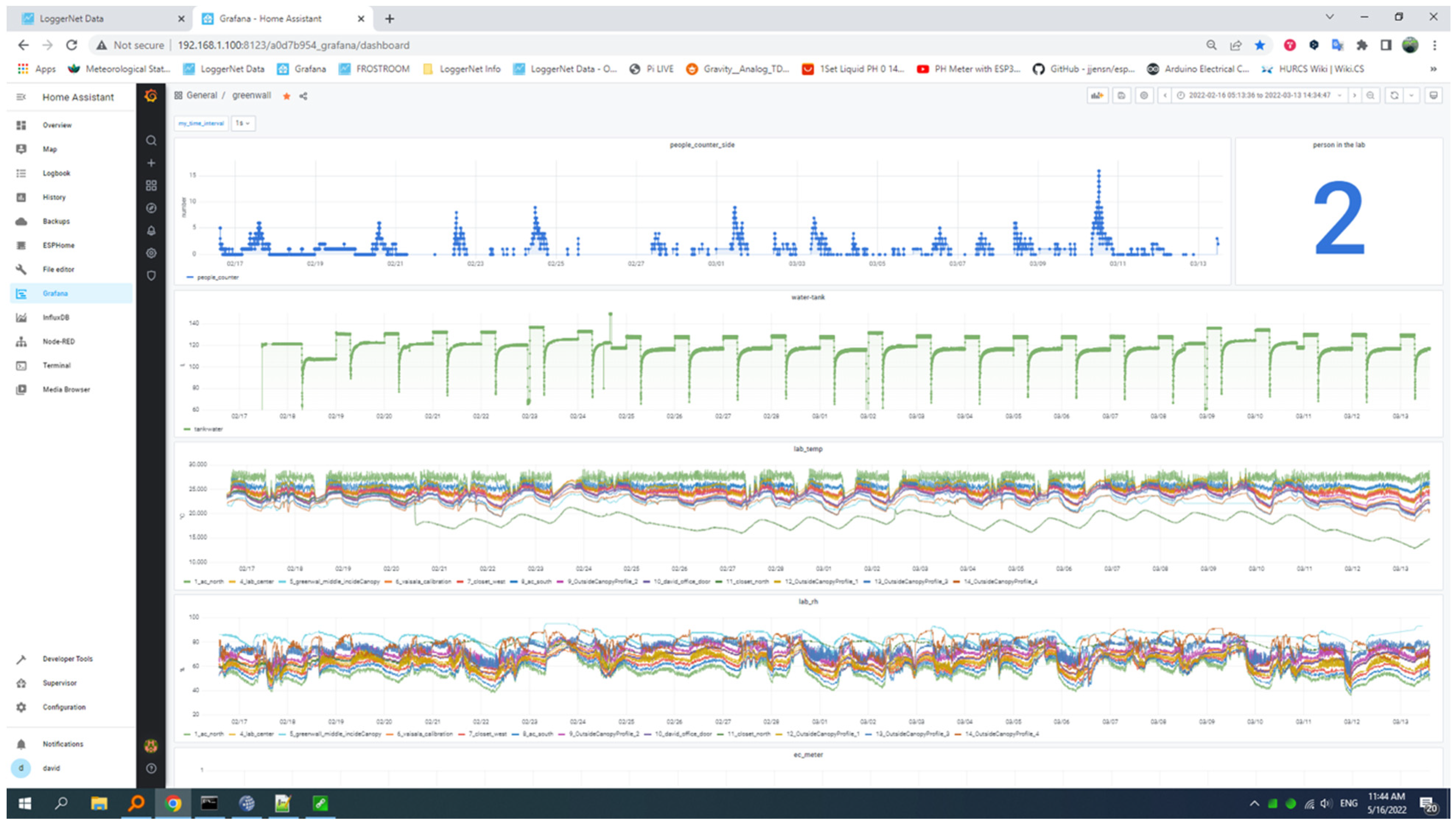Open the my_time_interval 1s dropdown

tap(243, 123)
